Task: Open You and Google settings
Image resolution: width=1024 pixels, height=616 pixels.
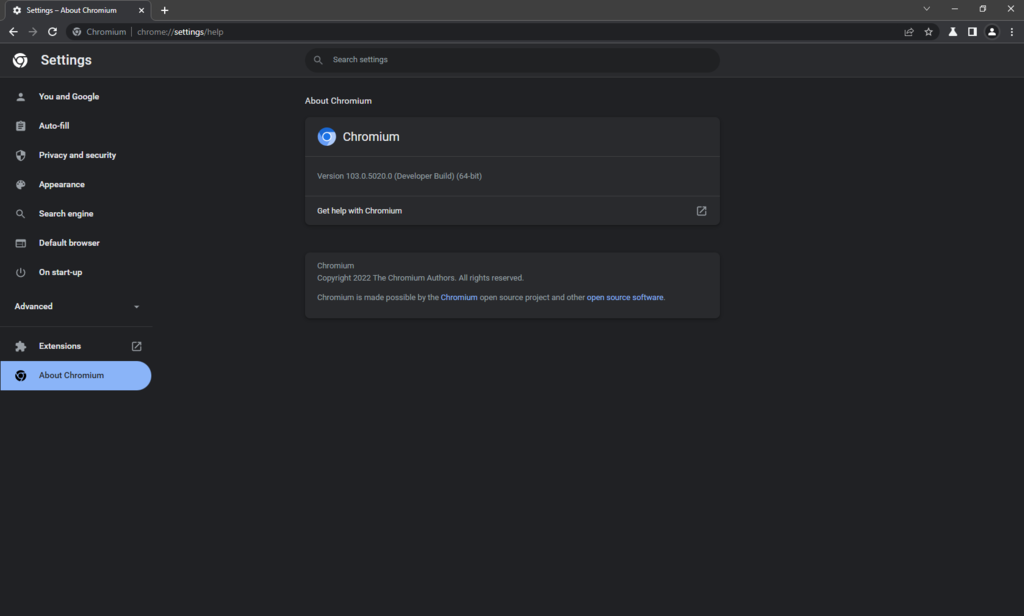Action: pos(76,97)
